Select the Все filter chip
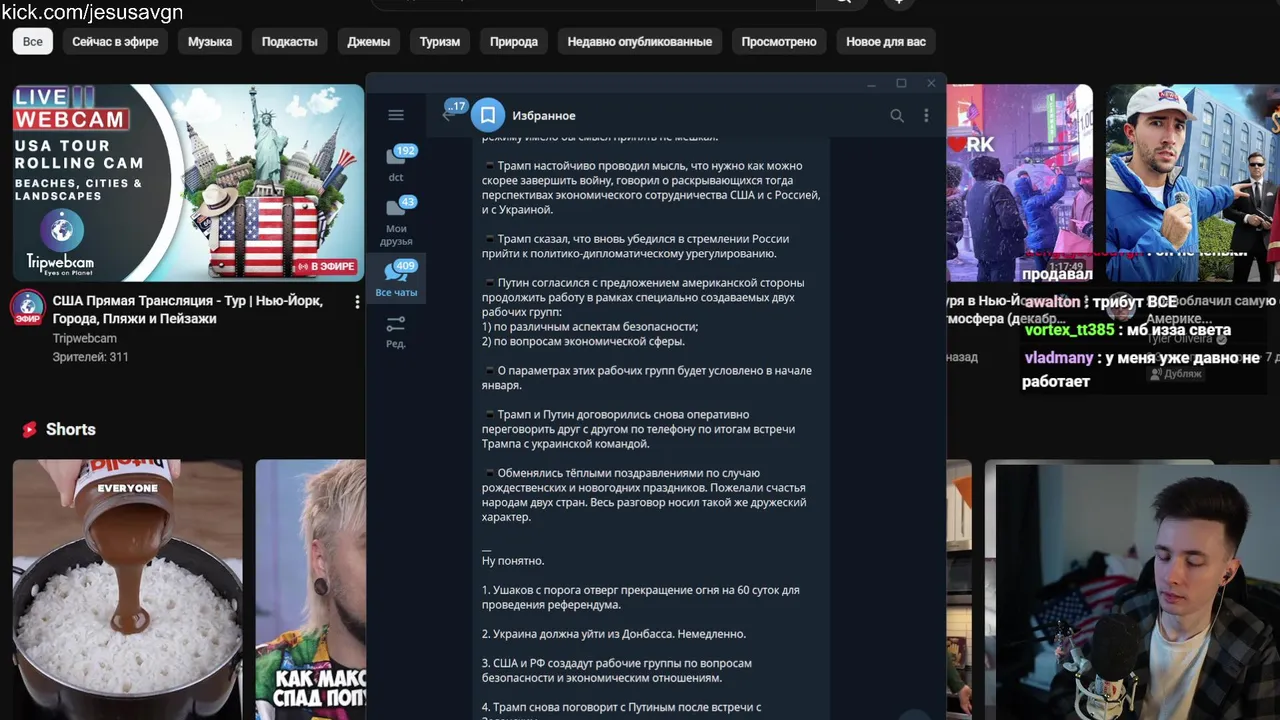This screenshot has width=1280, height=720. (x=33, y=41)
